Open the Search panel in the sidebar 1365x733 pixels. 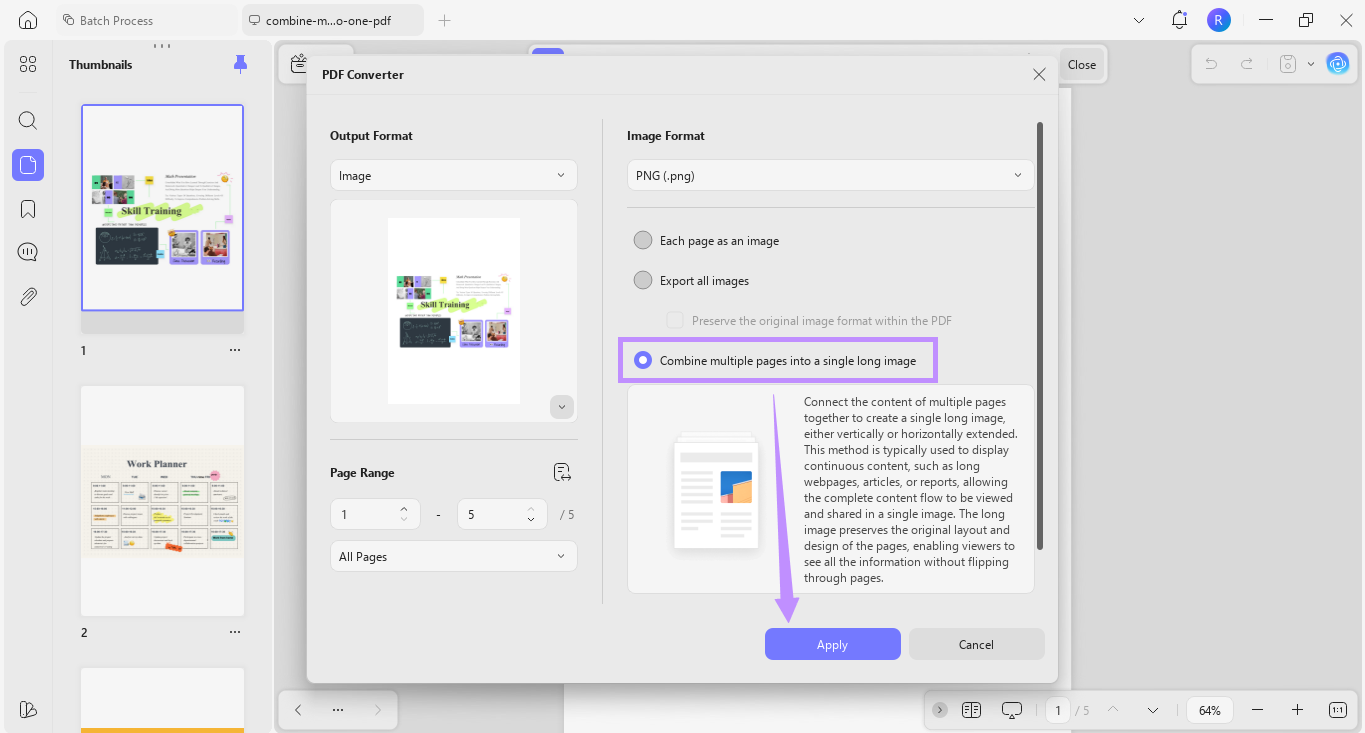click(x=27, y=120)
